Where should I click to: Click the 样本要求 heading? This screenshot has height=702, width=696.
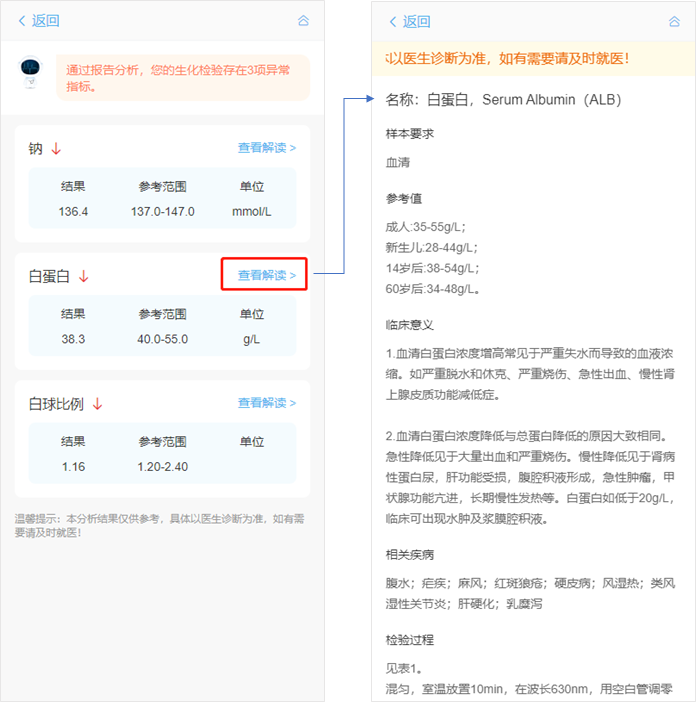click(x=410, y=134)
